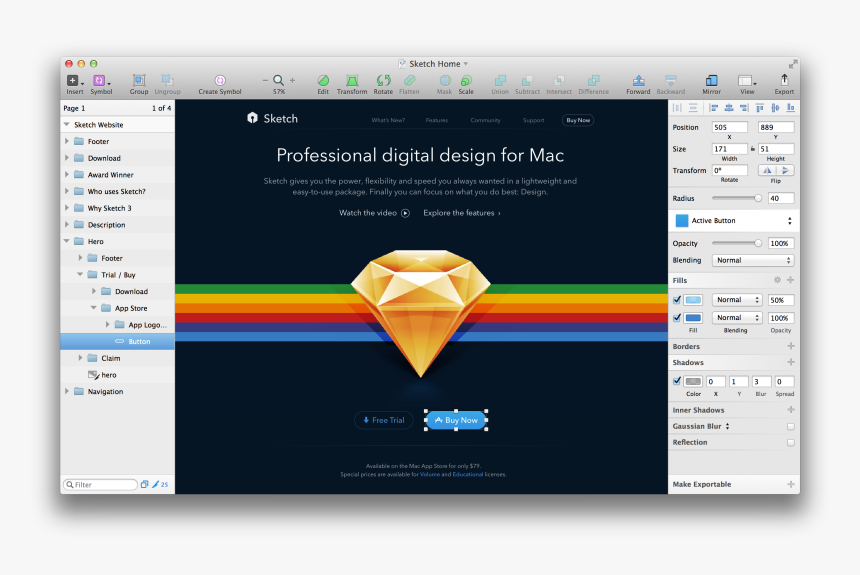Disable the shadow checkbox
This screenshot has height=575, width=860.
[x=677, y=381]
